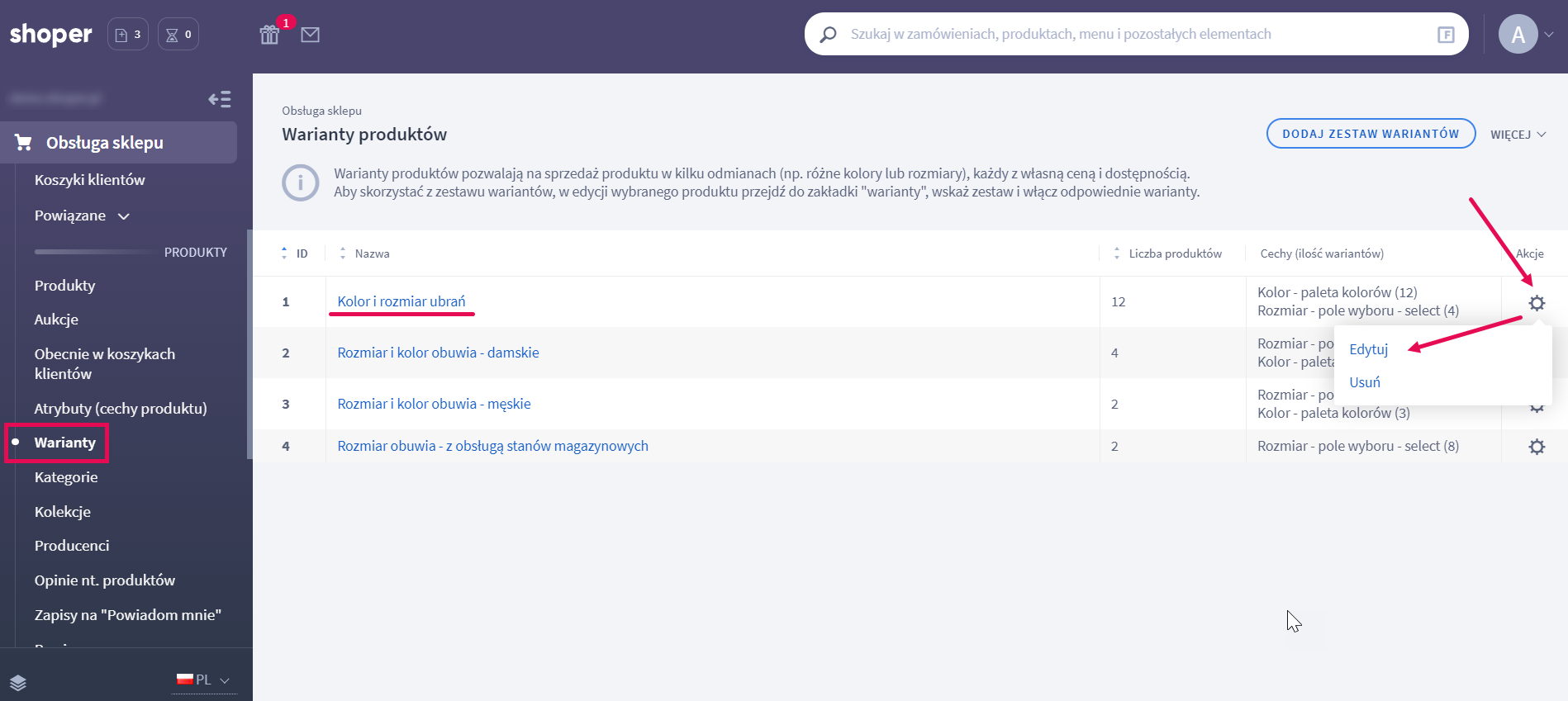This screenshot has width=1568, height=701.
Task: Click the user avatar A
Action: pos(1518,35)
